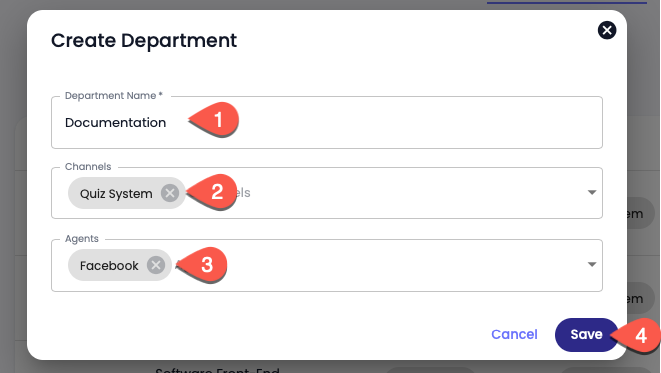This screenshot has height=373, width=661.
Task: Select the Agents field label
Action: coord(82,239)
